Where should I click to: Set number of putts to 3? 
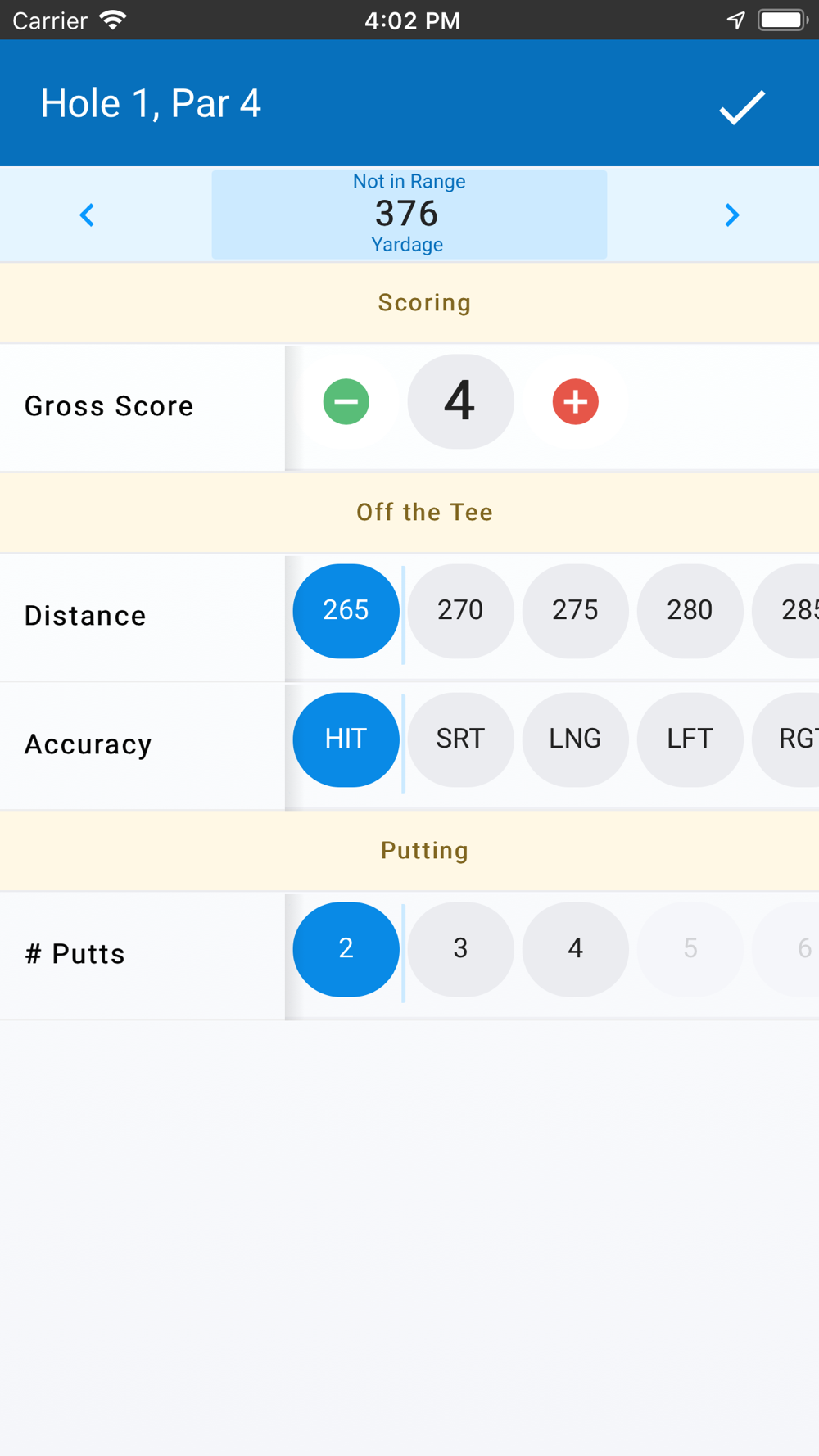(x=461, y=949)
